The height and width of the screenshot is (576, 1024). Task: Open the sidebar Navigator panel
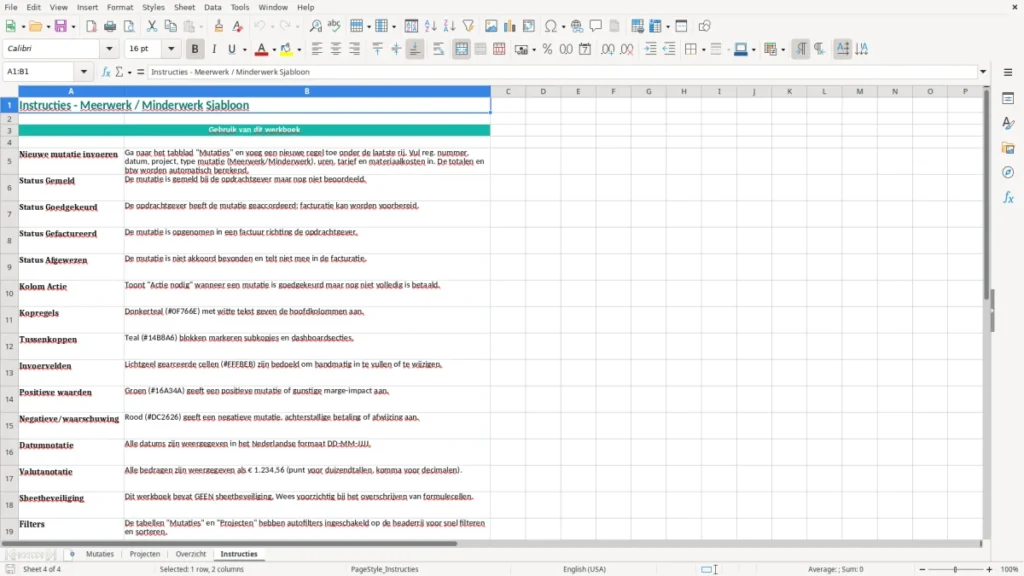pos(1008,172)
